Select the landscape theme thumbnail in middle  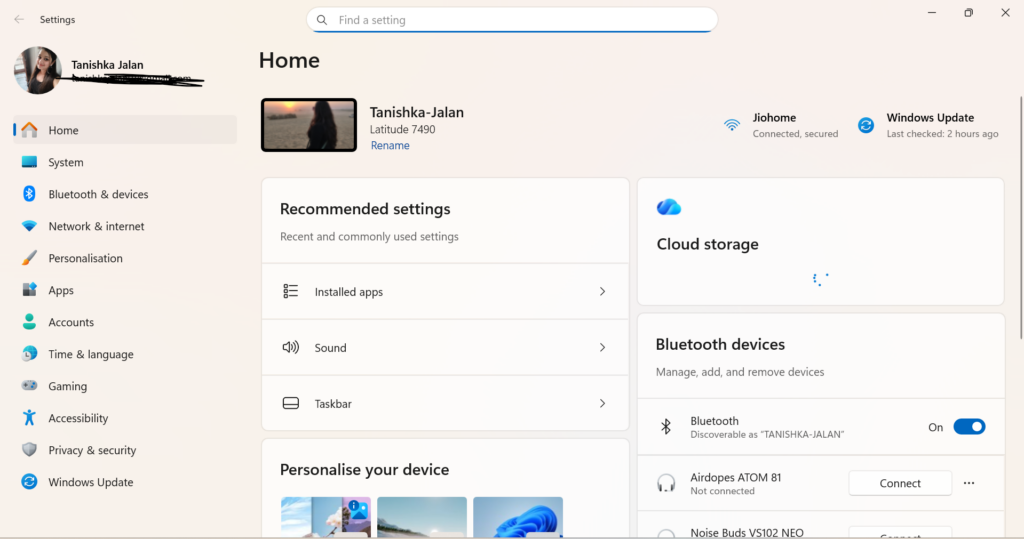(422, 517)
